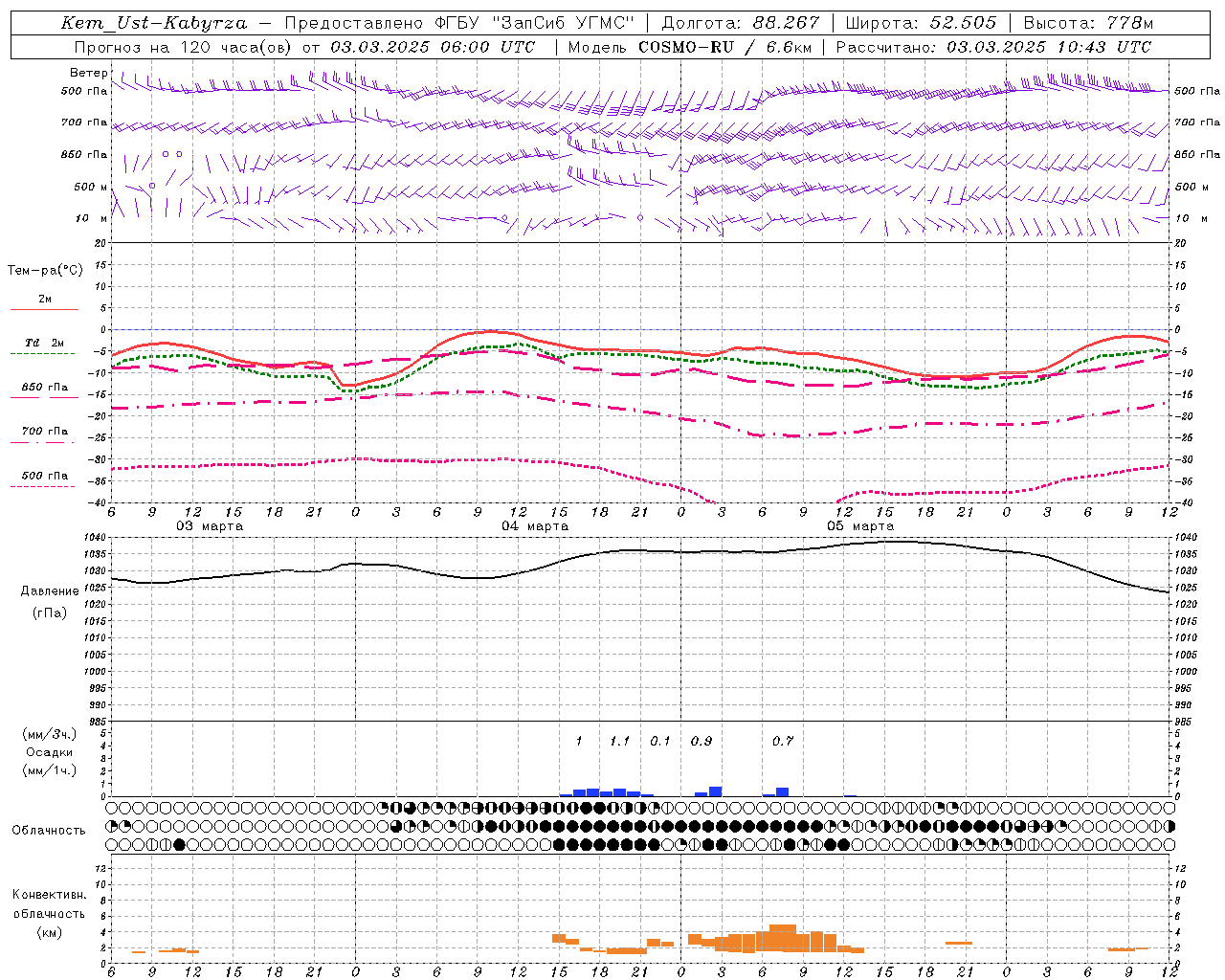
Task: Click the forecast start 03.03.2025 06:00 UTC
Action: tap(433, 47)
